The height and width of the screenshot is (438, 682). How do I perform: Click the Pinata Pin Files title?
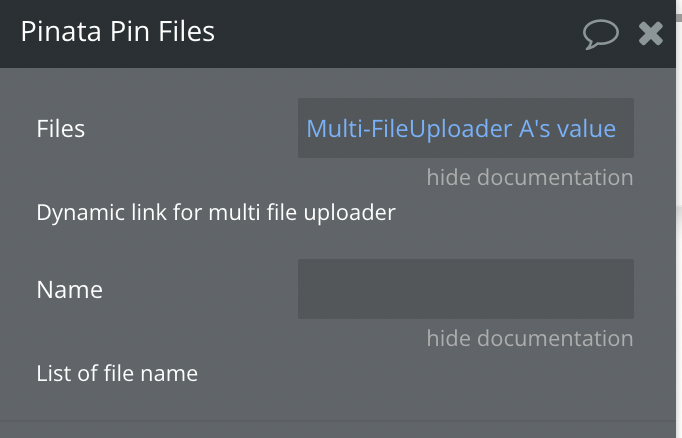[x=118, y=31]
